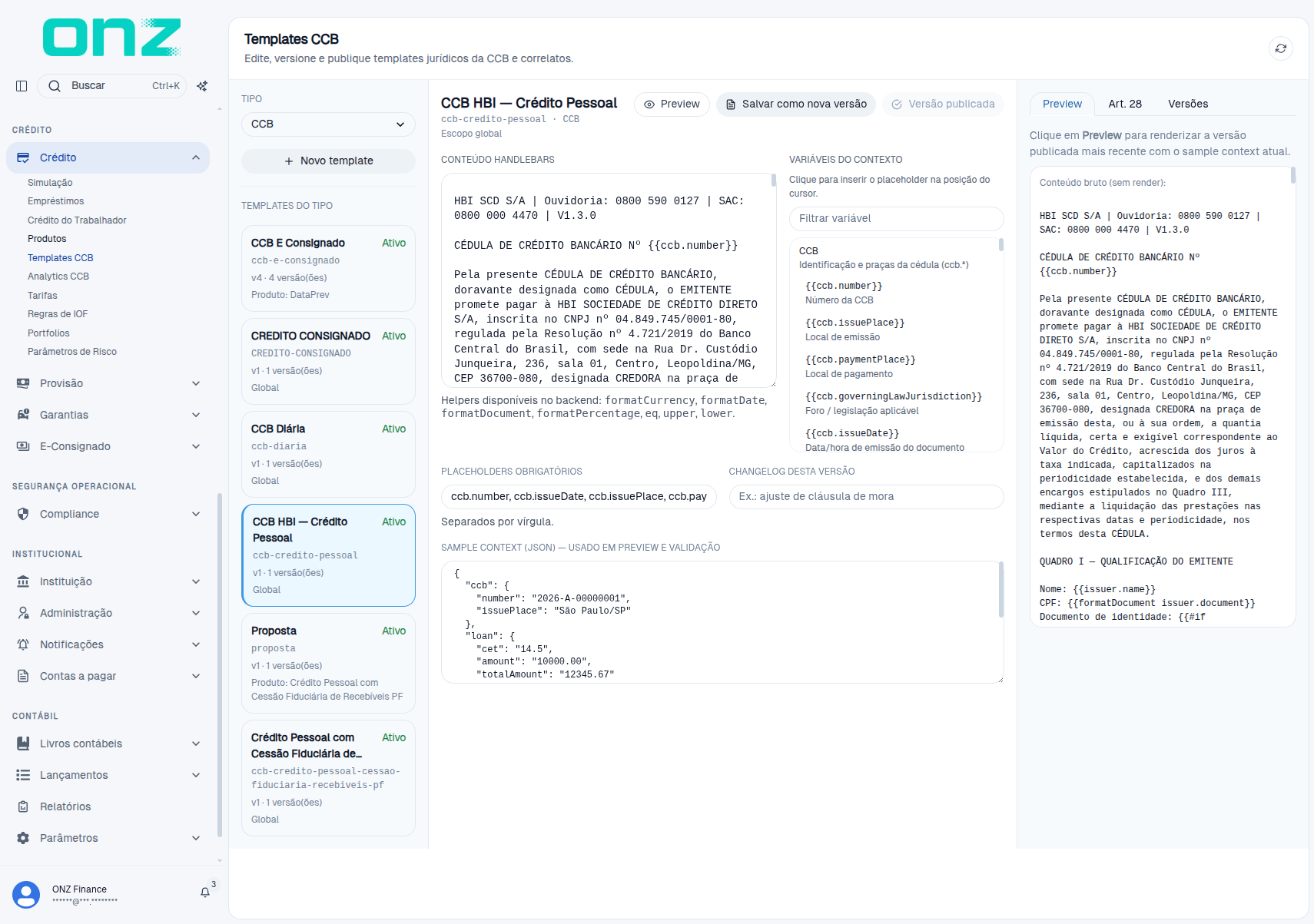The width and height of the screenshot is (1314, 924).
Task: Click the Notificações alarm icon
Action: pos(23,644)
